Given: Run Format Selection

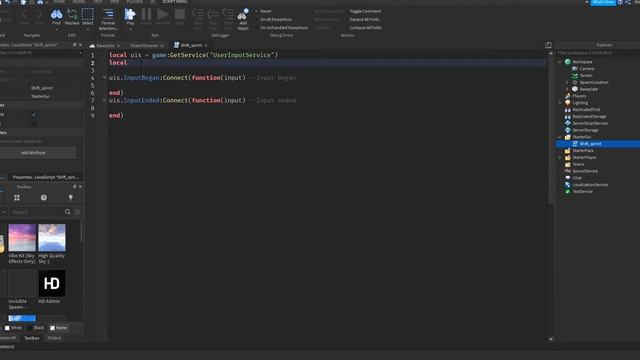Looking at the screenshot, I should (x=108, y=19).
